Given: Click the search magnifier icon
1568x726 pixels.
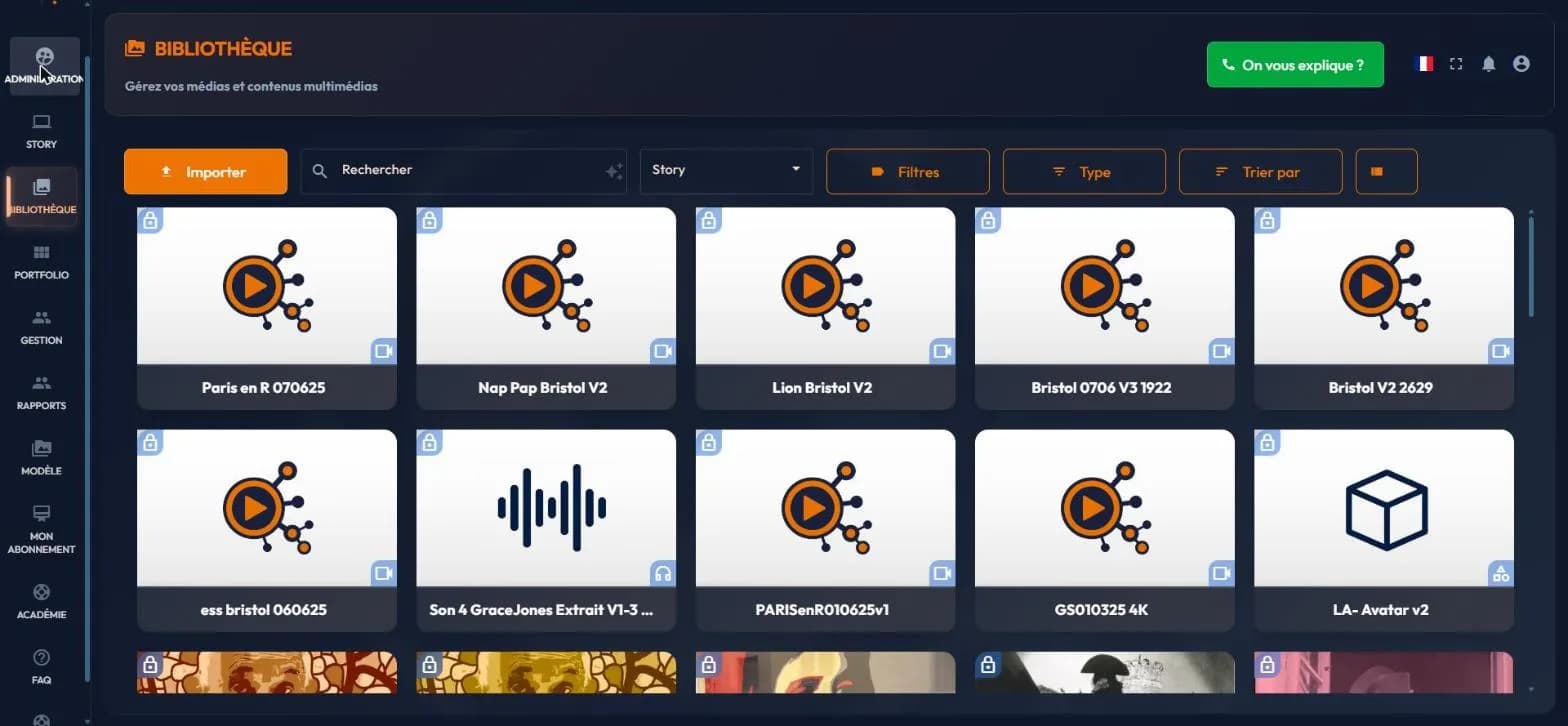Looking at the screenshot, I should tap(320, 171).
